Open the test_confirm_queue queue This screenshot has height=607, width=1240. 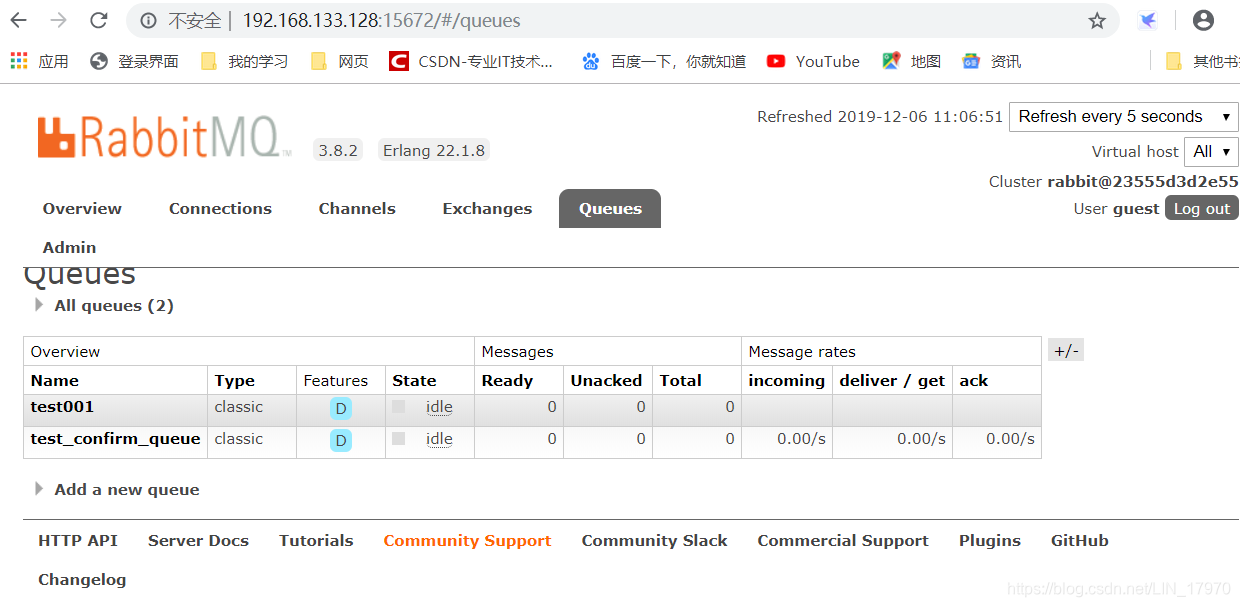(x=115, y=439)
